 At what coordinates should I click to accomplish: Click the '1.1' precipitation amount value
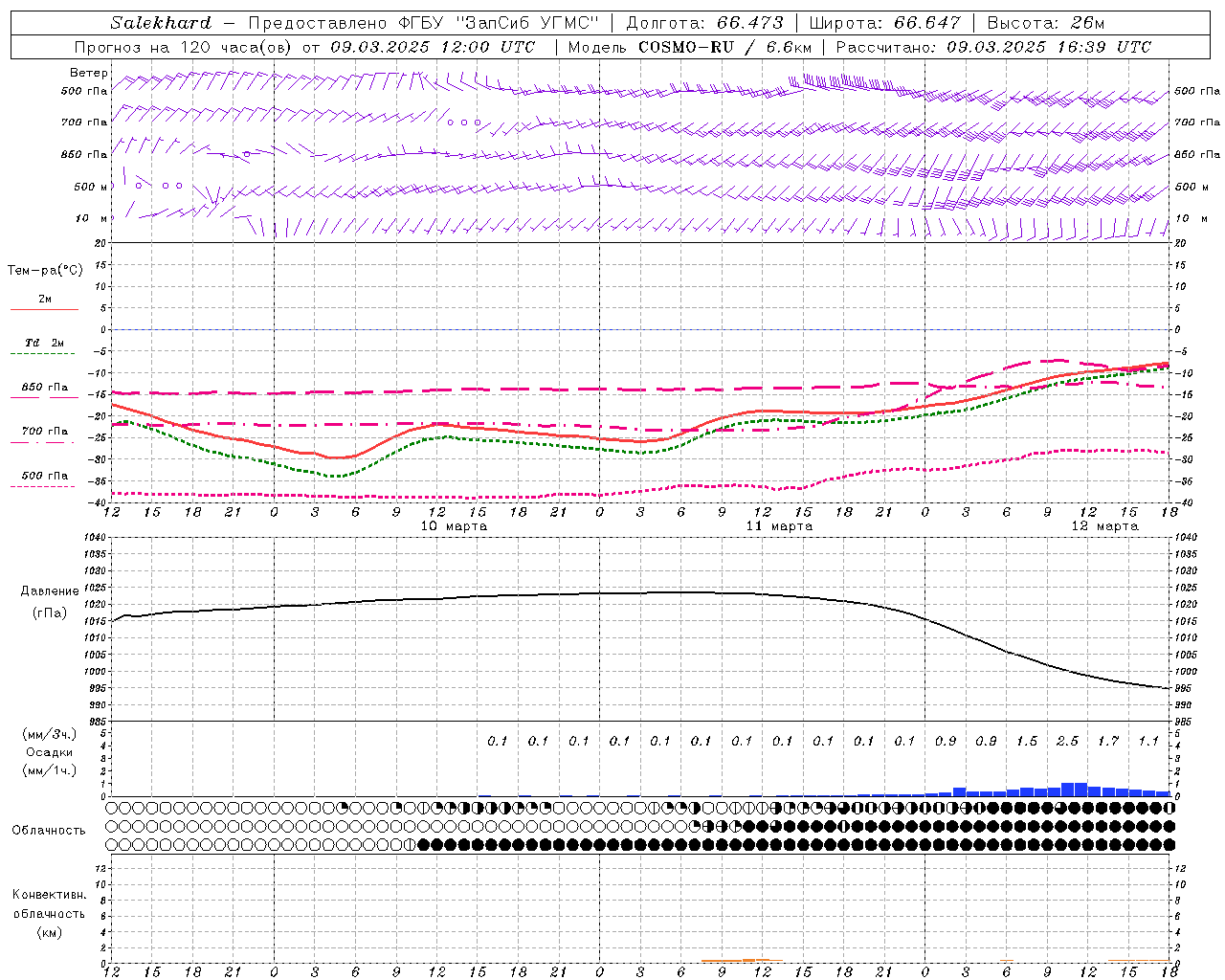point(1148,742)
